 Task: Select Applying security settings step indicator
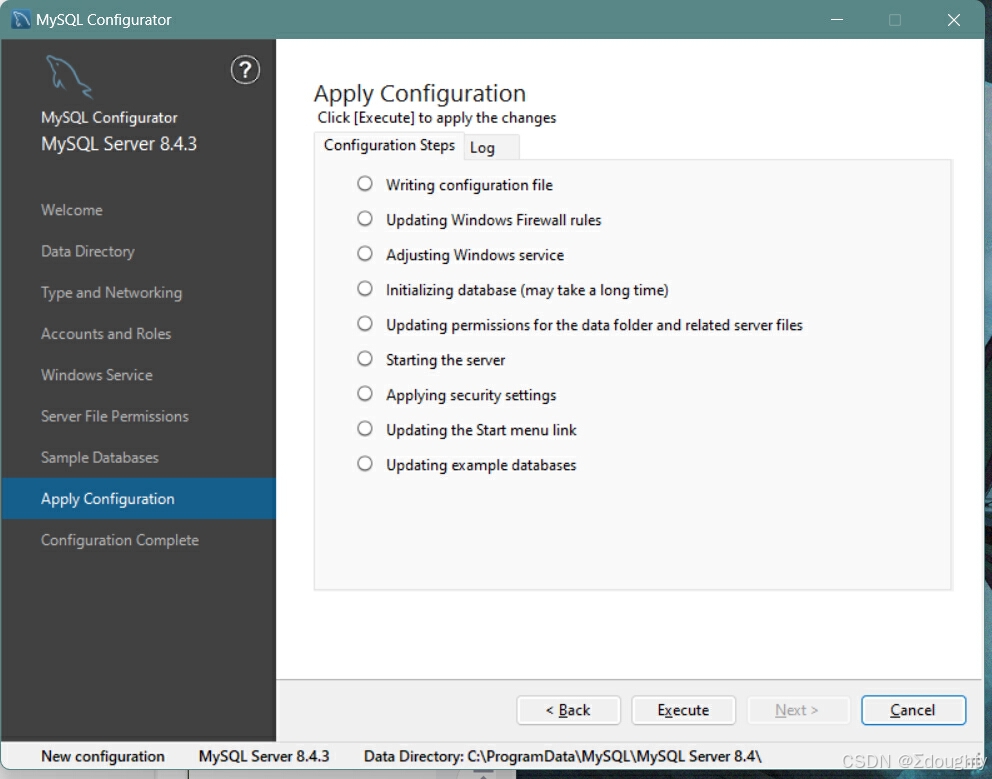click(364, 394)
